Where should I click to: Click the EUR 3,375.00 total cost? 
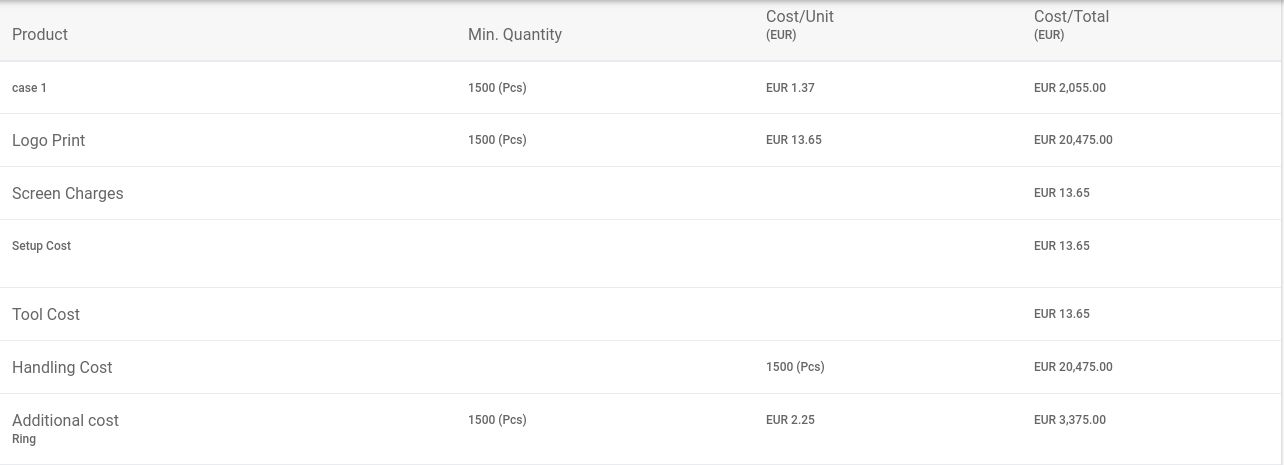pos(1070,420)
